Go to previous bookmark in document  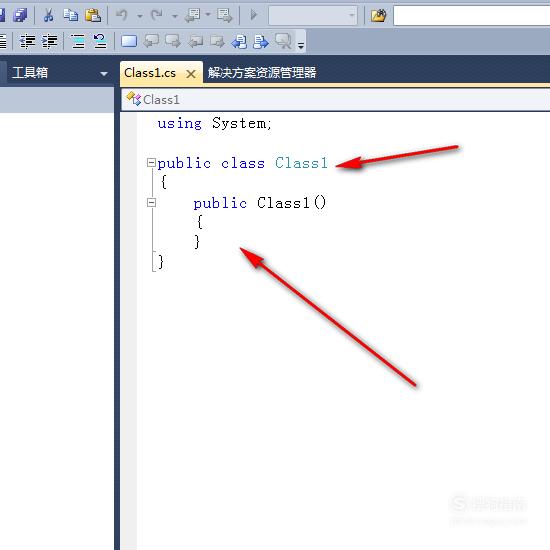(x=239, y=42)
